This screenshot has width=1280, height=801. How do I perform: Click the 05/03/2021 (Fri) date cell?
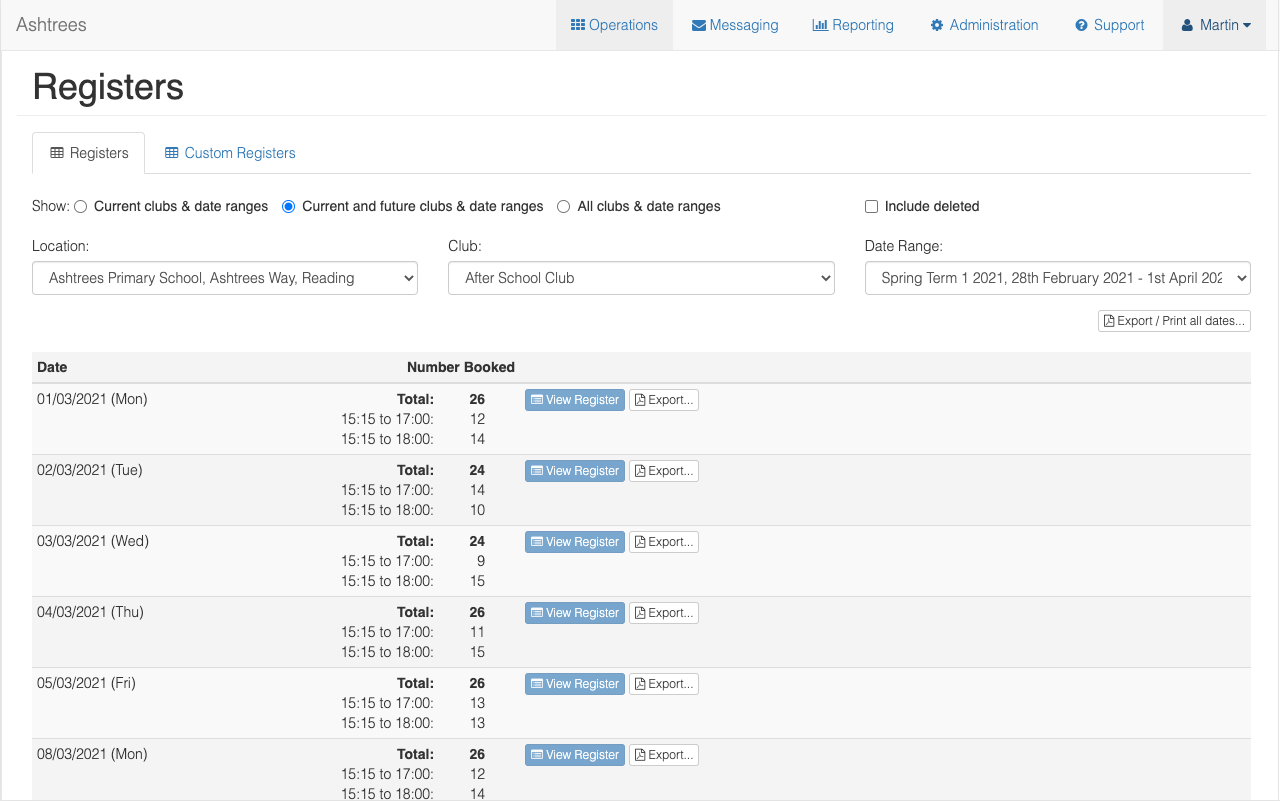(x=86, y=683)
